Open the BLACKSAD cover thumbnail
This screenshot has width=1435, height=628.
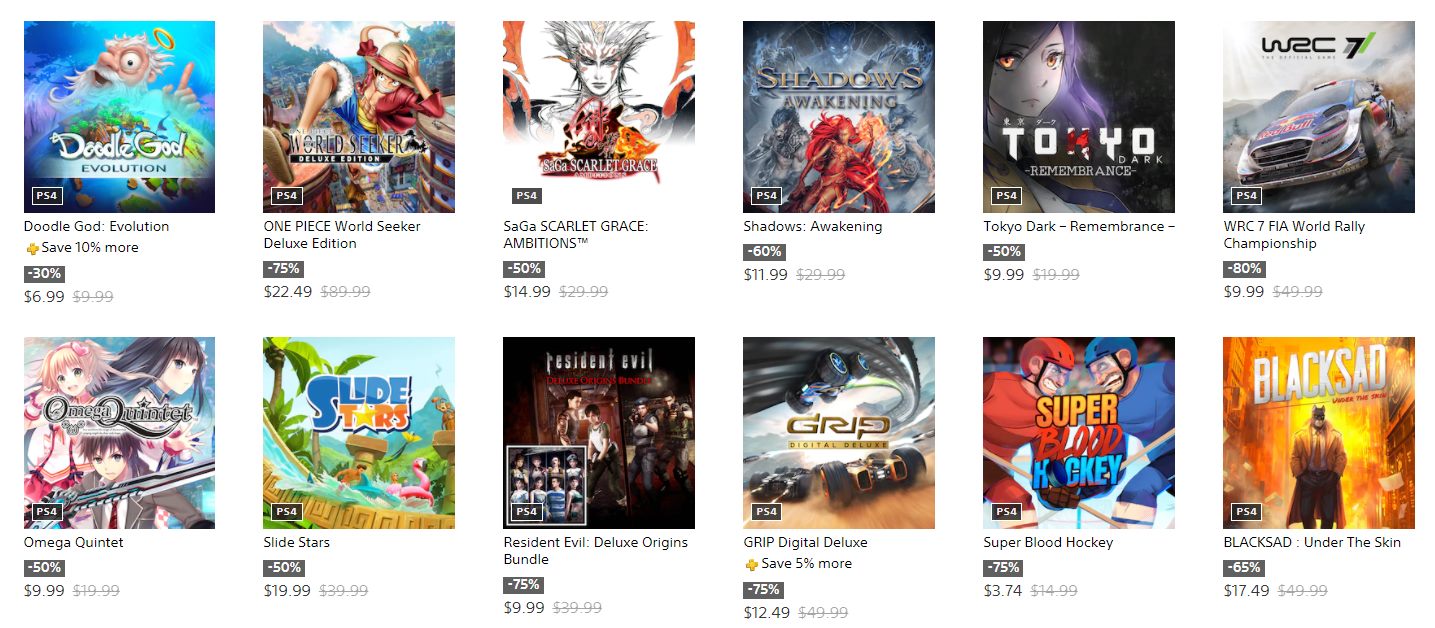1319,433
